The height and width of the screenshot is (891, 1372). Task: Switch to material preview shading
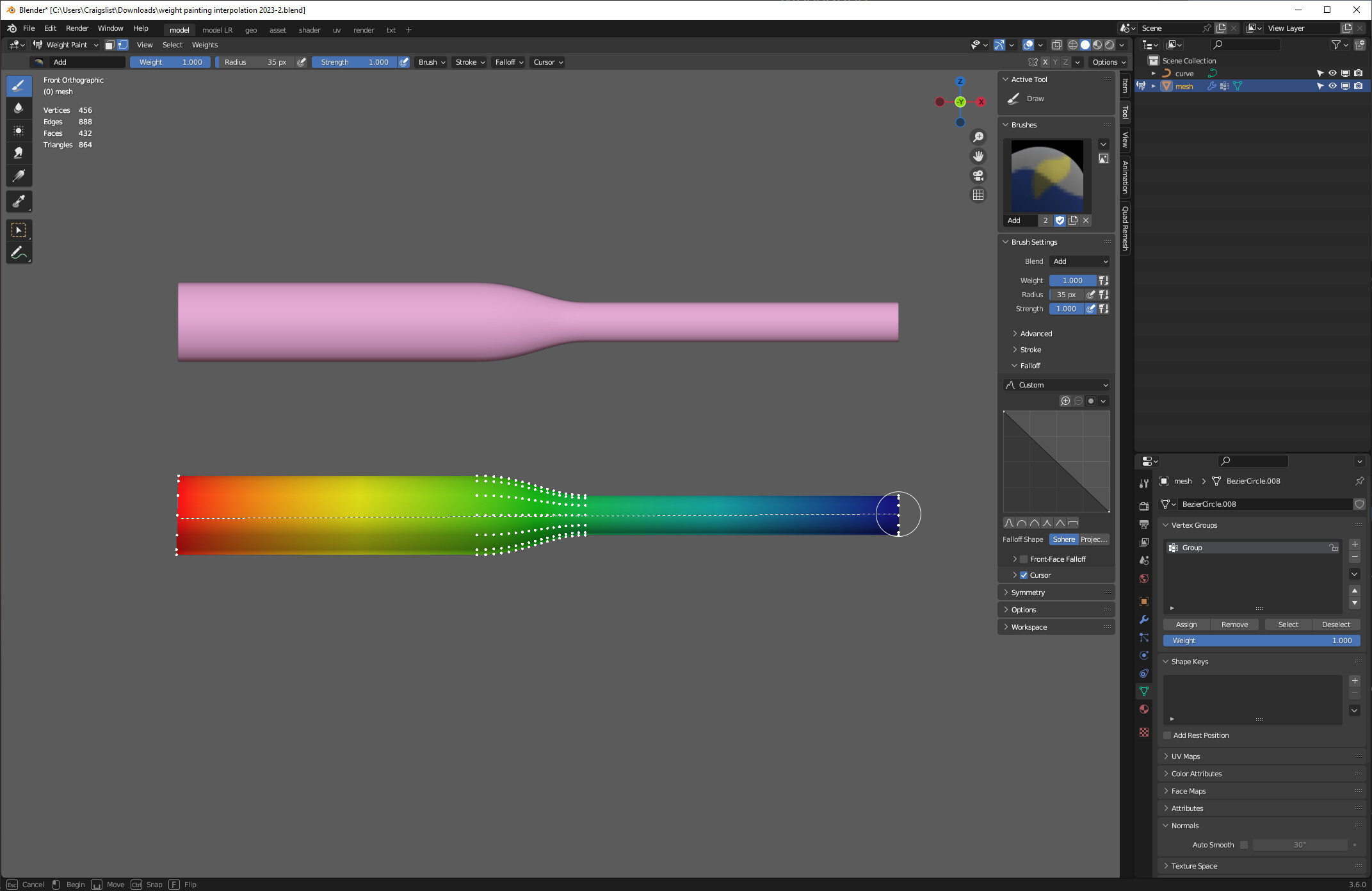[1097, 45]
